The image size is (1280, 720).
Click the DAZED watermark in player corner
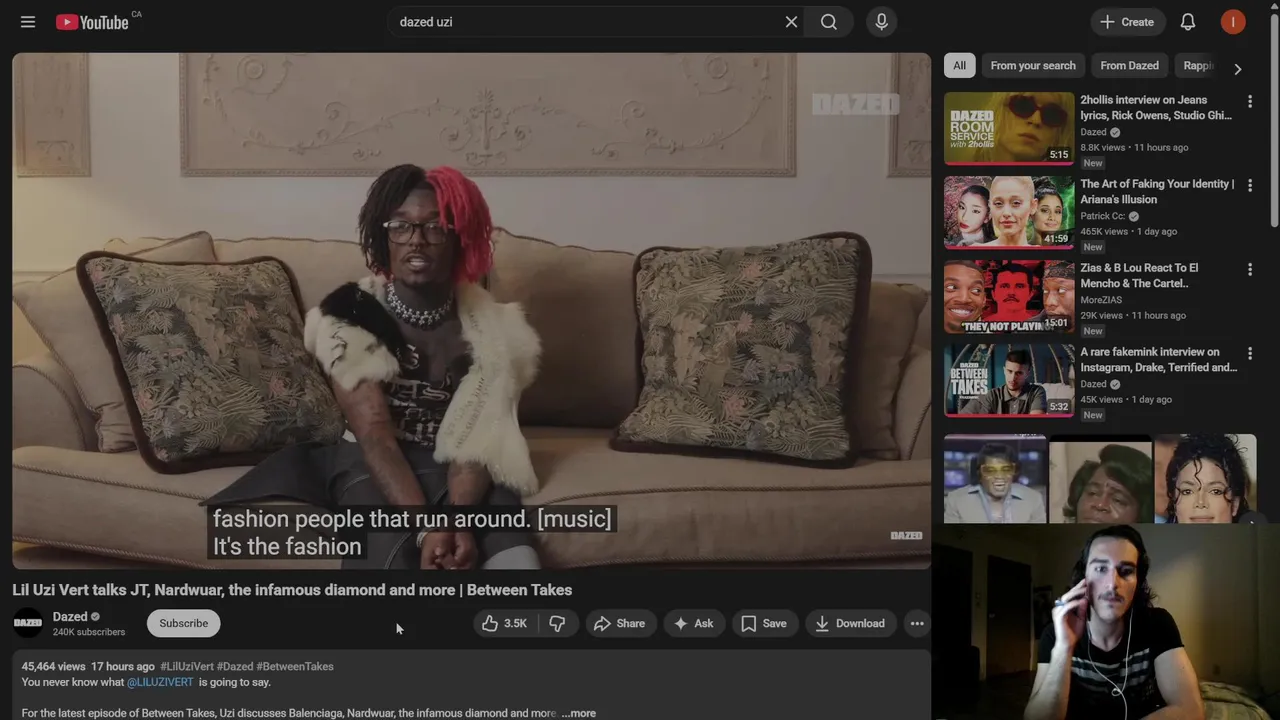906,536
